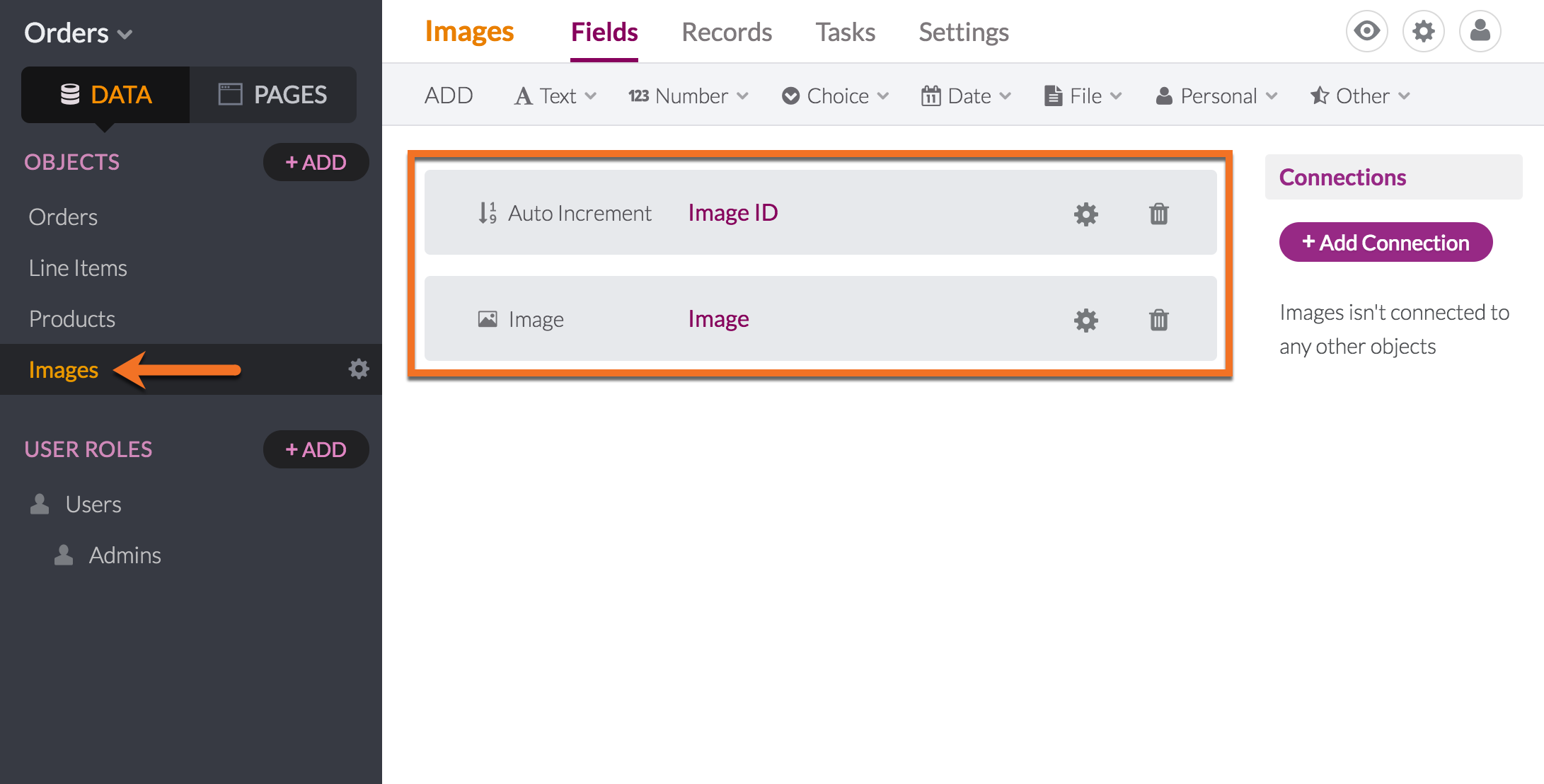Open the Number field type dropdown
Screen dimensions: 1544x784
point(688,96)
